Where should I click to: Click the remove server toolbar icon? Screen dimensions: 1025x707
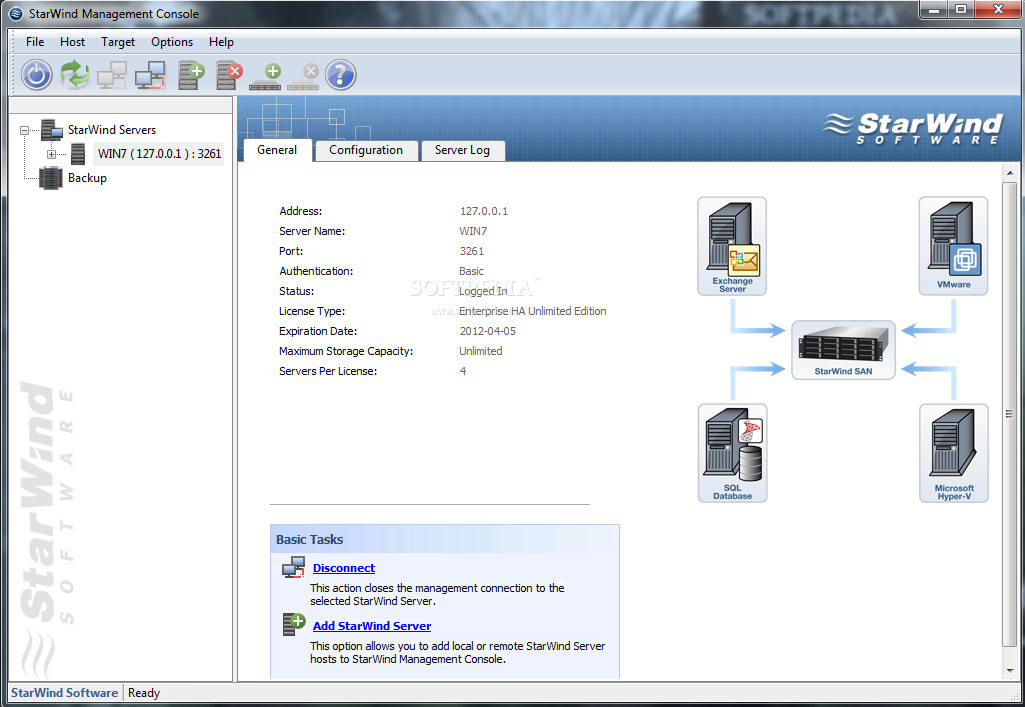(229, 74)
